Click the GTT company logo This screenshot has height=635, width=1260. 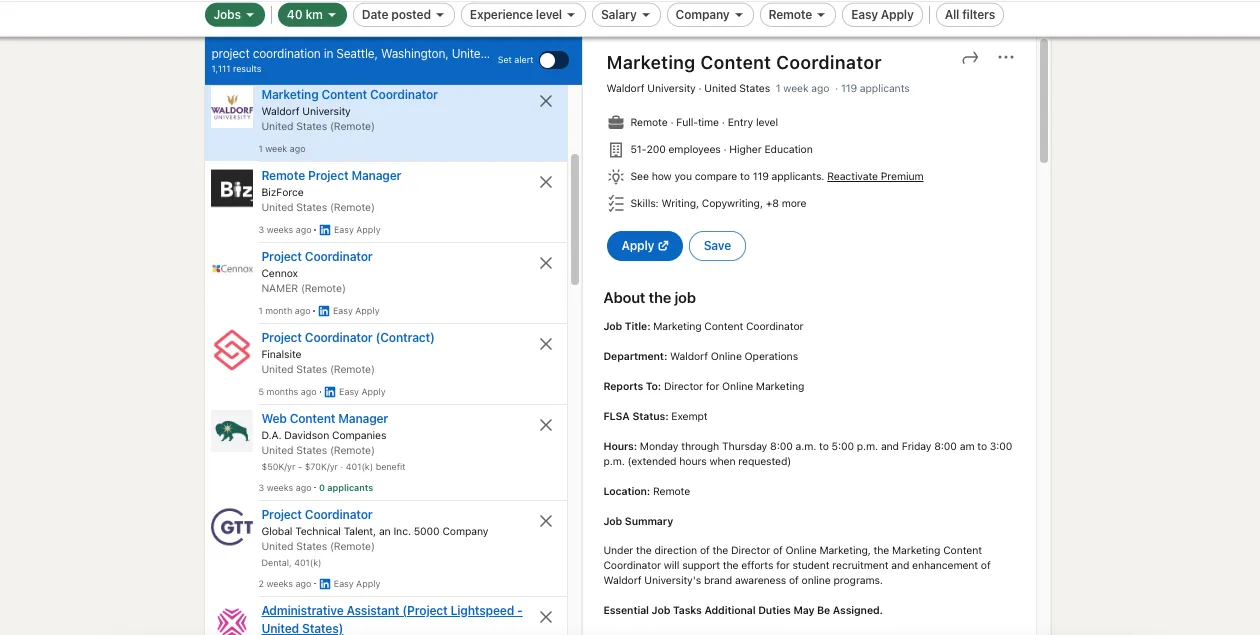pyautogui.click(x=231, y=527)
